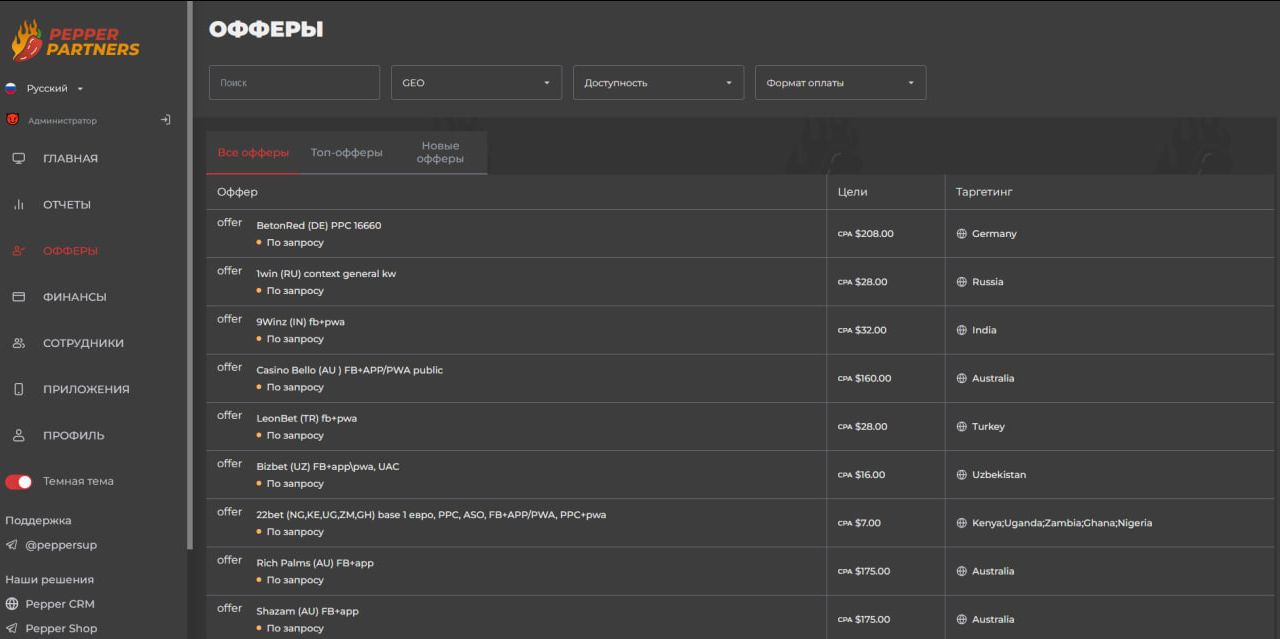The image size is (1280, 639).
Task: Open the @peppersup support link
Action: tap(61, 545)
